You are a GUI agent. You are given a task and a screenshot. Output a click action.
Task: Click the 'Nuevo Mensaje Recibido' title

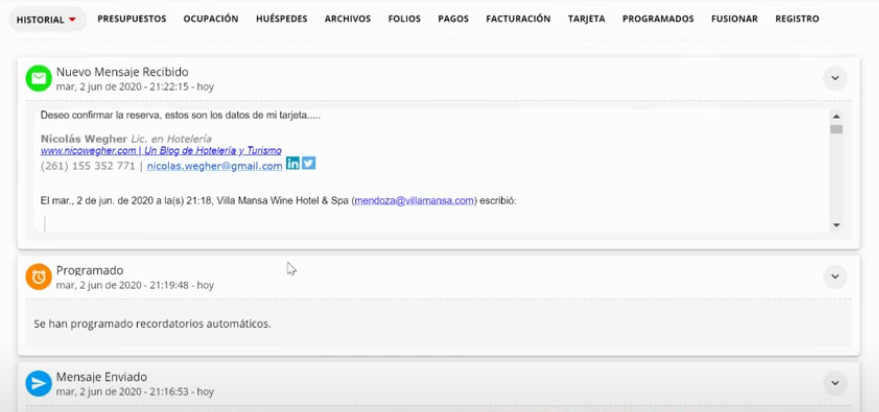(x=122, y=72)
